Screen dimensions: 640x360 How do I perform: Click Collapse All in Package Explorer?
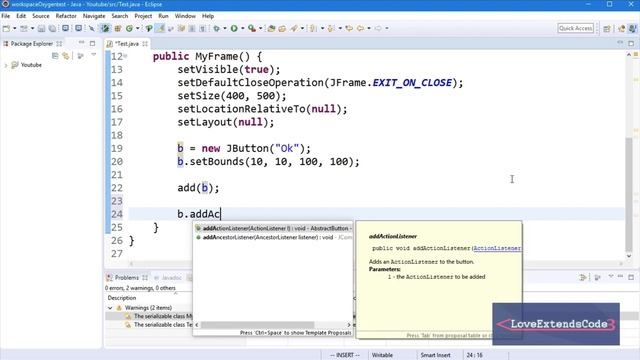coord(55,56)
